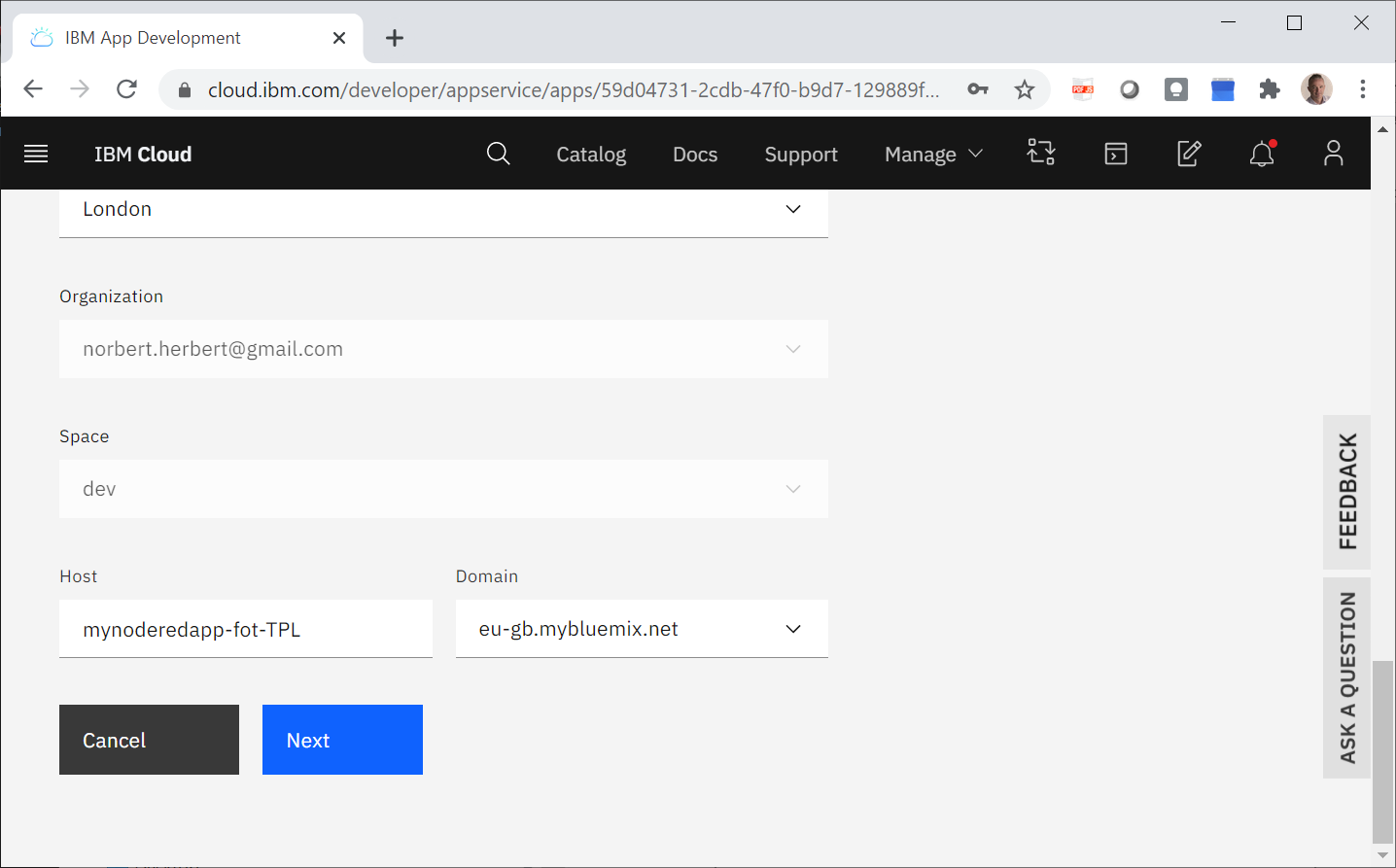Open Support in the top navigation
1396x868 pixels.
[801, 155]
